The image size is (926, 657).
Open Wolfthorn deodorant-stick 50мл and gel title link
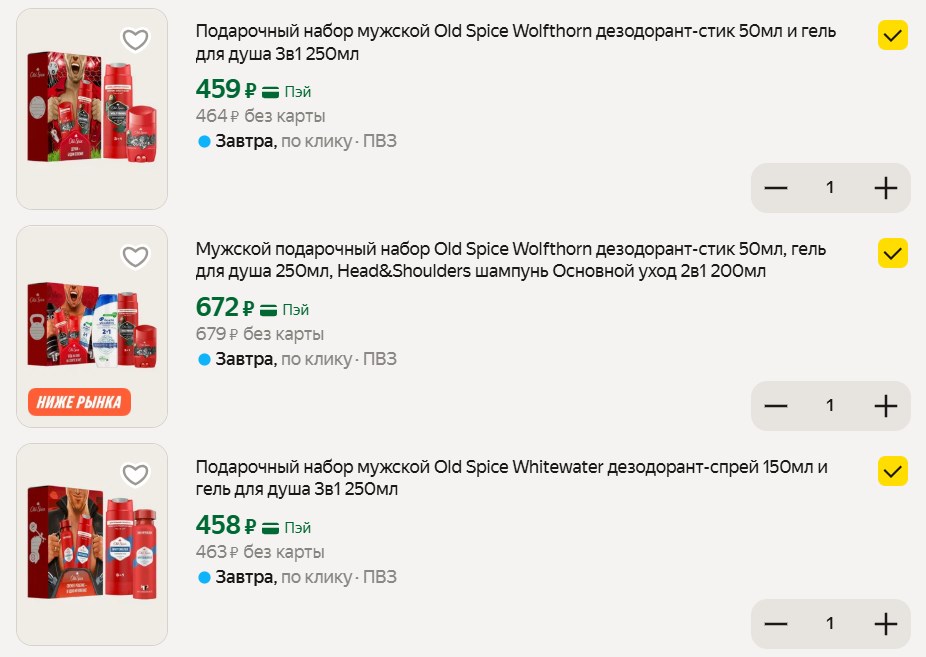[516, 43]
